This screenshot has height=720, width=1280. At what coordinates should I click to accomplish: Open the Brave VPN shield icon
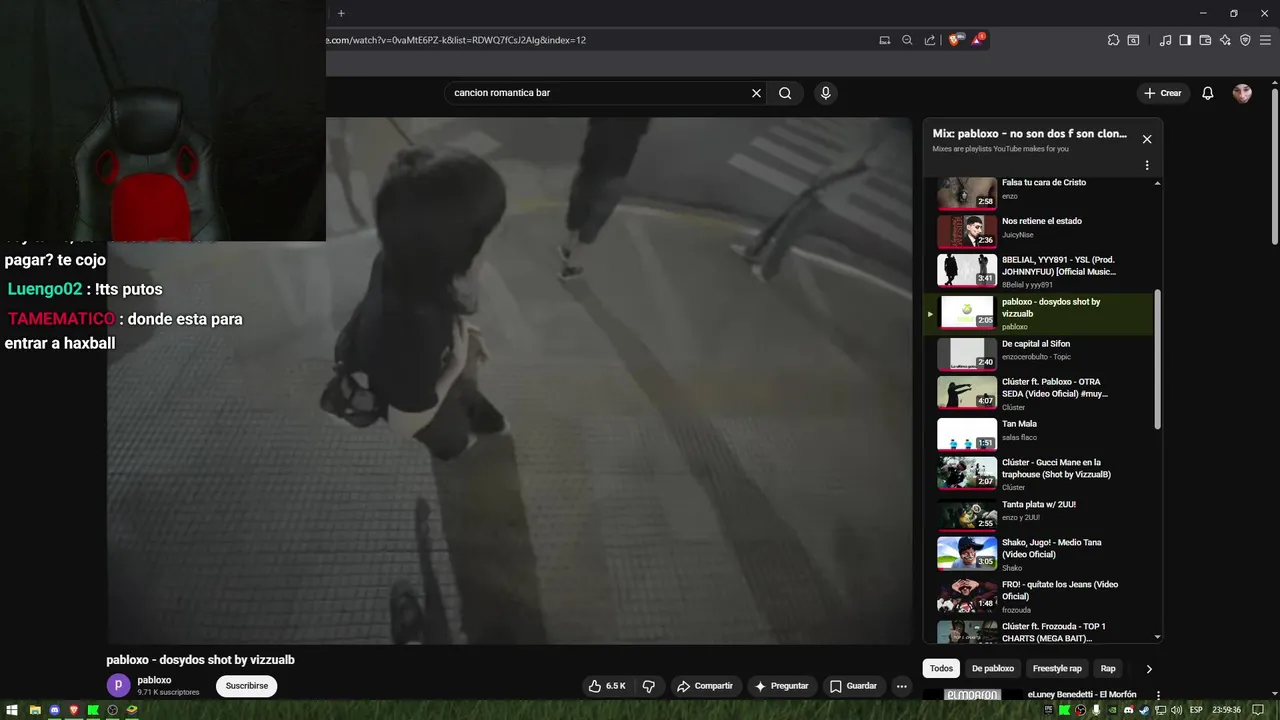(1245, 40)
